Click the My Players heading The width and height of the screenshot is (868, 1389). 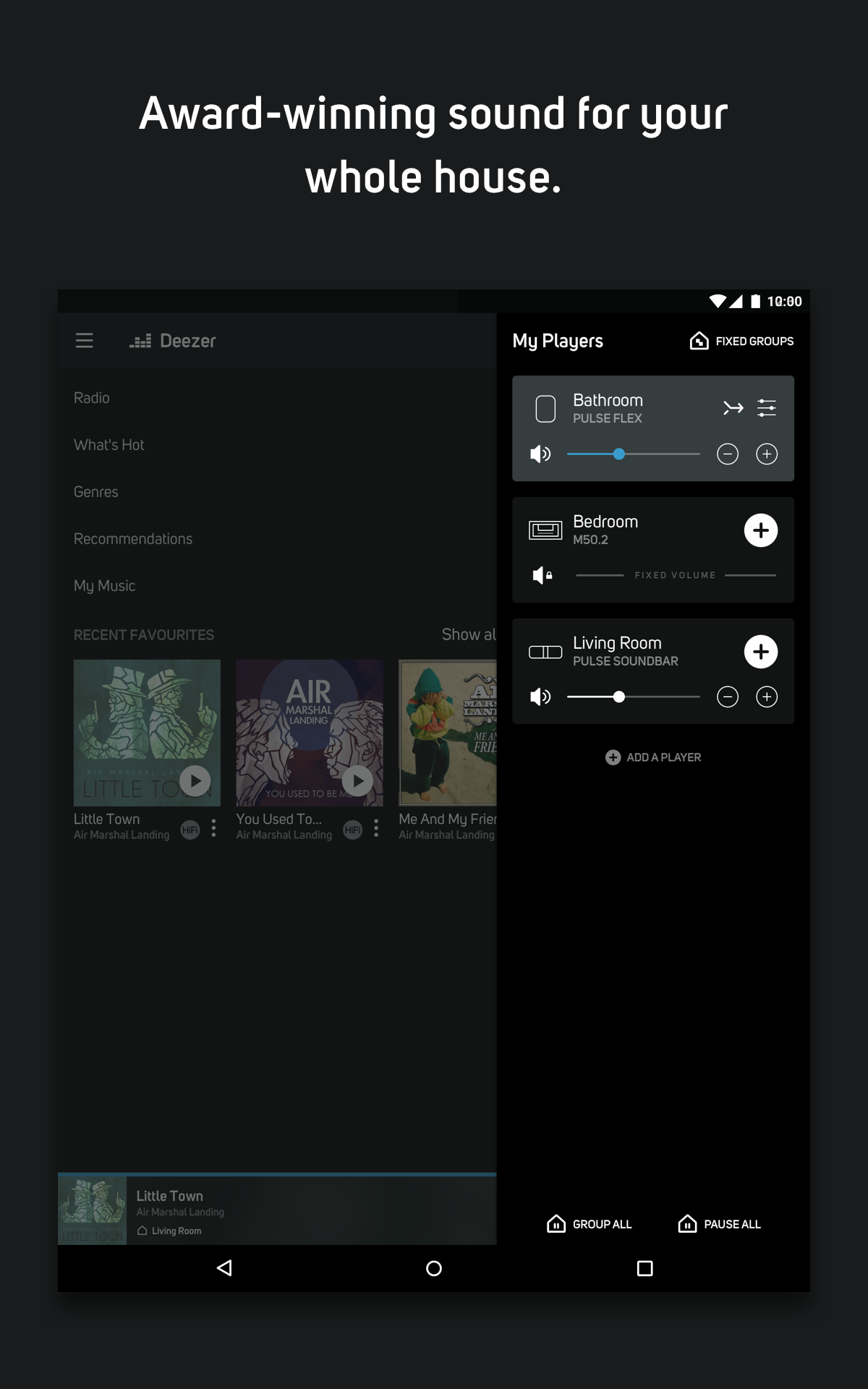click(558, 341)
